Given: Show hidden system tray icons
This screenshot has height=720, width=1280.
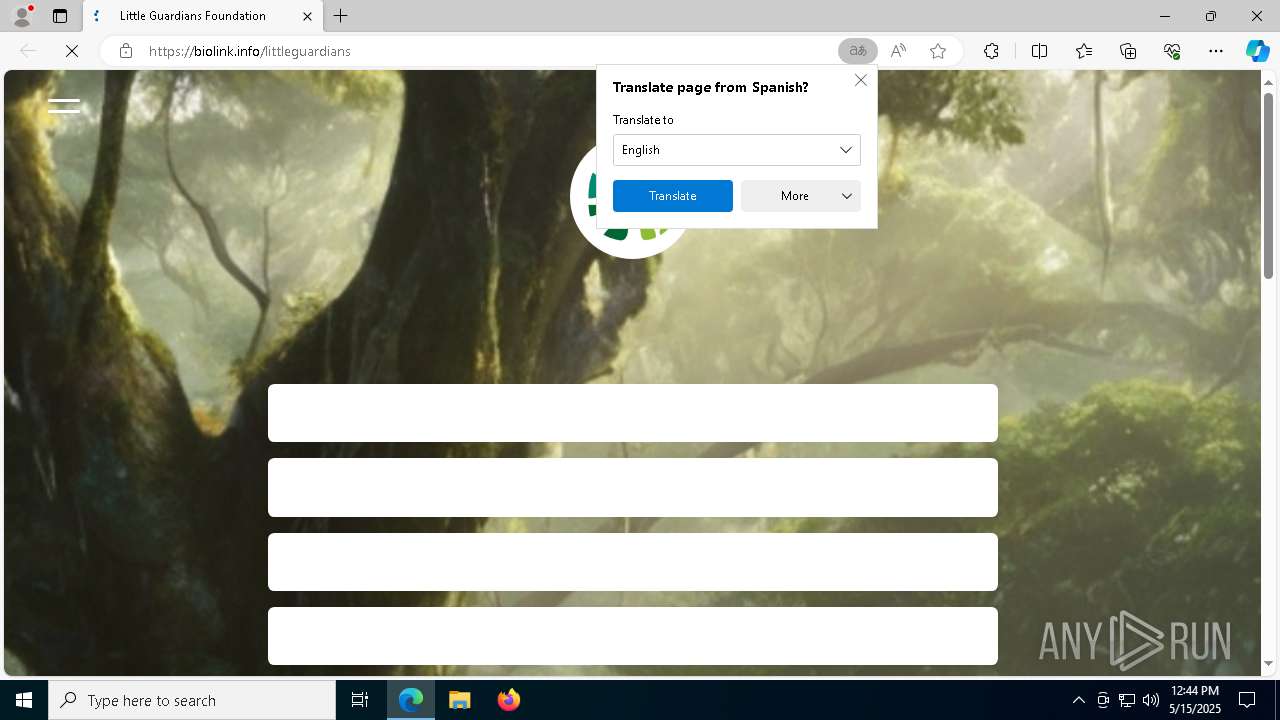Looking at the screenshot, I should (1078, 700).
